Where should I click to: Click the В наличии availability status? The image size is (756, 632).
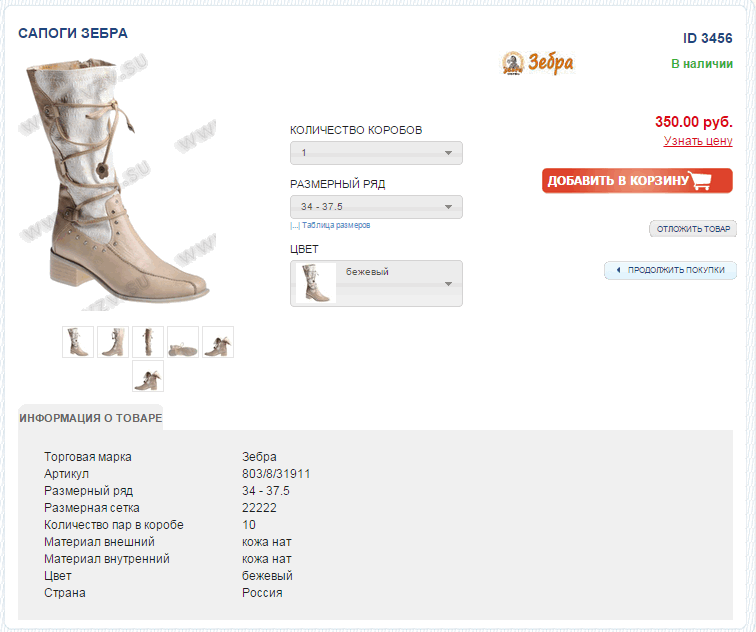click(702, 64)
